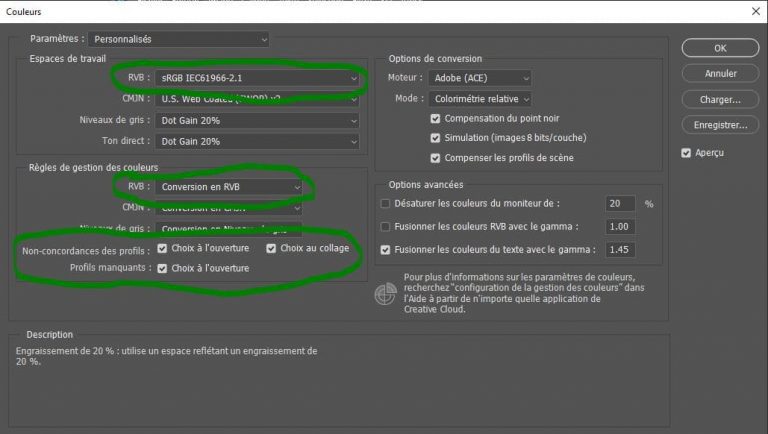This screenshot has width=768, height=434.
Task: Open Niveaux de gris Dot Gain dropdown
Action: 257,121
